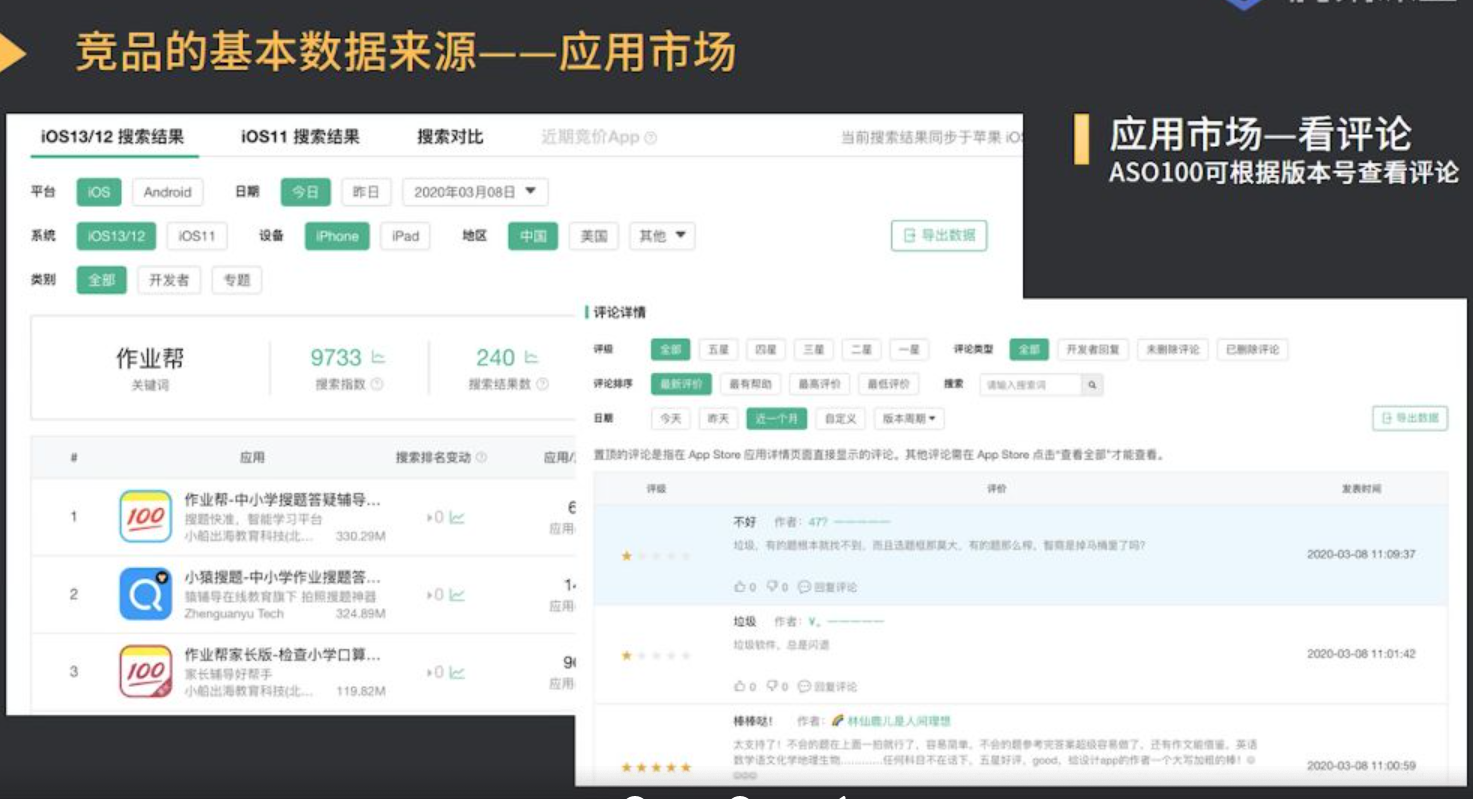Image resolution: width=1473 pixels, height=799 pixels.
Task: Filter review type by 开发者回复
Action: [1093, 350]
